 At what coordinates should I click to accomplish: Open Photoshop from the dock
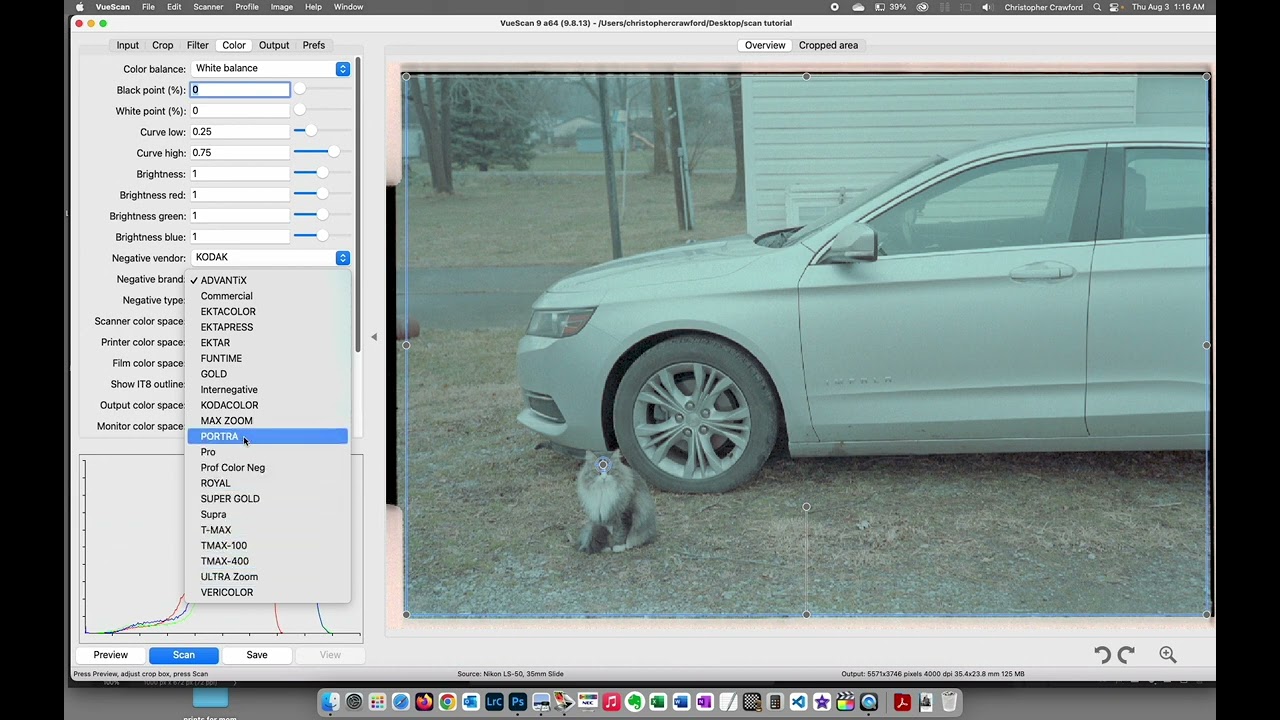tap(518, 702)
